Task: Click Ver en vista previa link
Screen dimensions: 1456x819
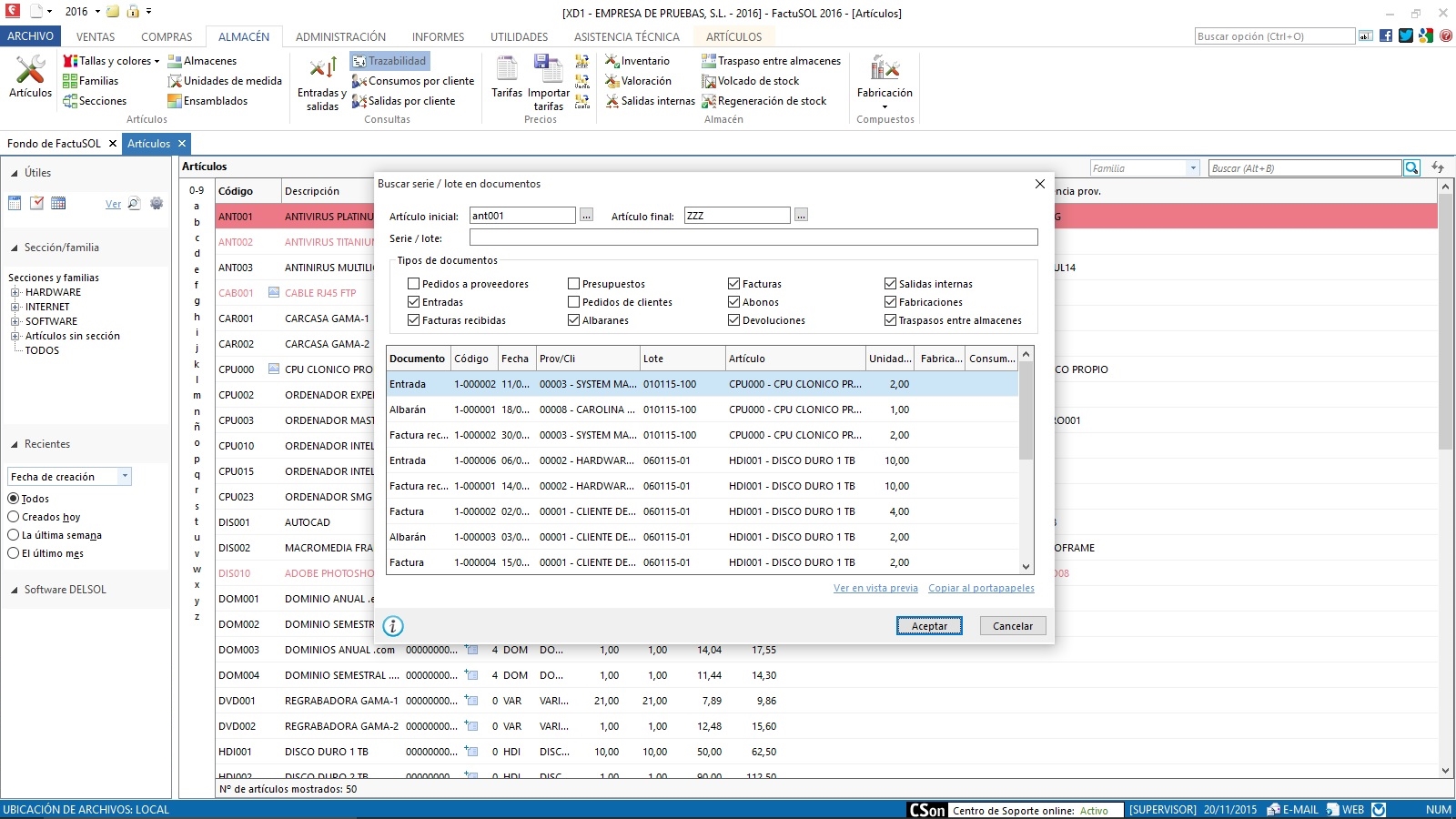Action: pyautogui.click(x=875, y=588)
